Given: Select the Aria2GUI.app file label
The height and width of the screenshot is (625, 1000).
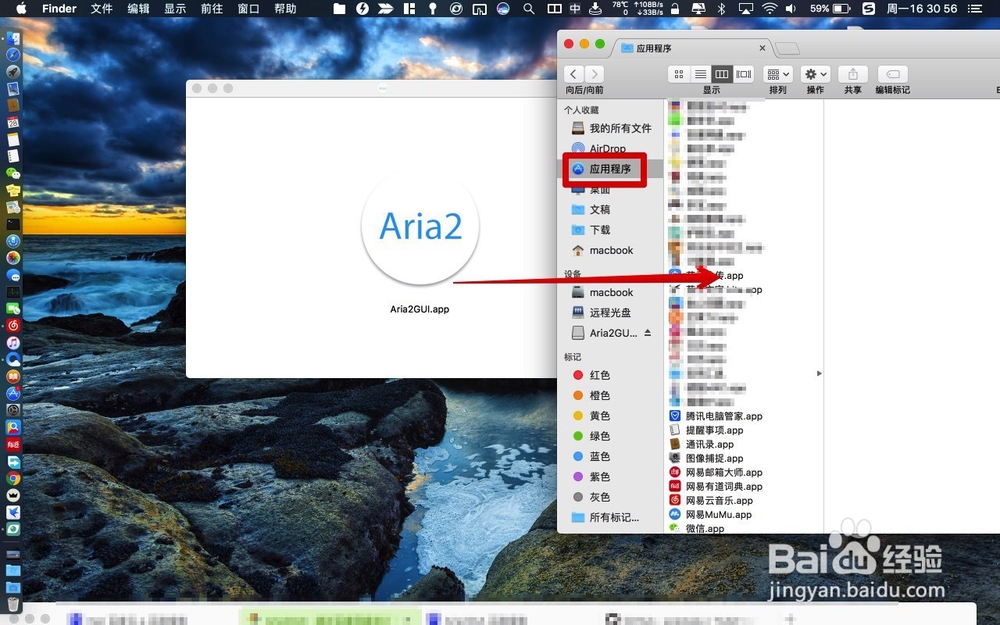Looking at the screenshot, I should 420,309.
